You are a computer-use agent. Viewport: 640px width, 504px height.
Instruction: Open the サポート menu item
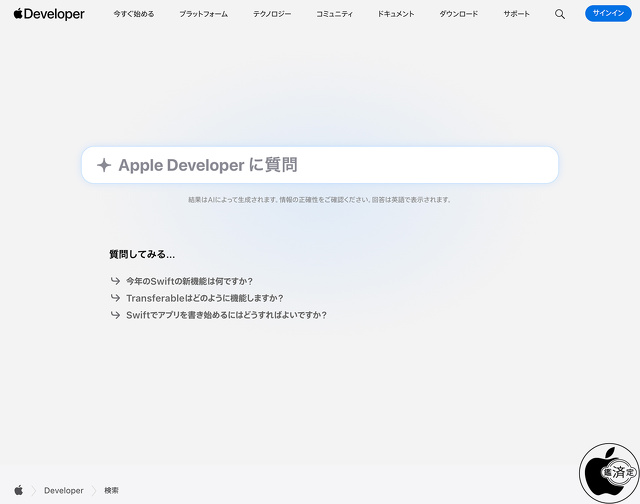(x=516, y=14)
